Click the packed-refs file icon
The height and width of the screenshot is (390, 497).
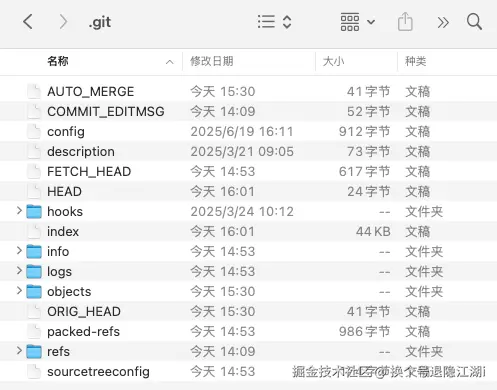pyautogui.click(x=34, y=331)
